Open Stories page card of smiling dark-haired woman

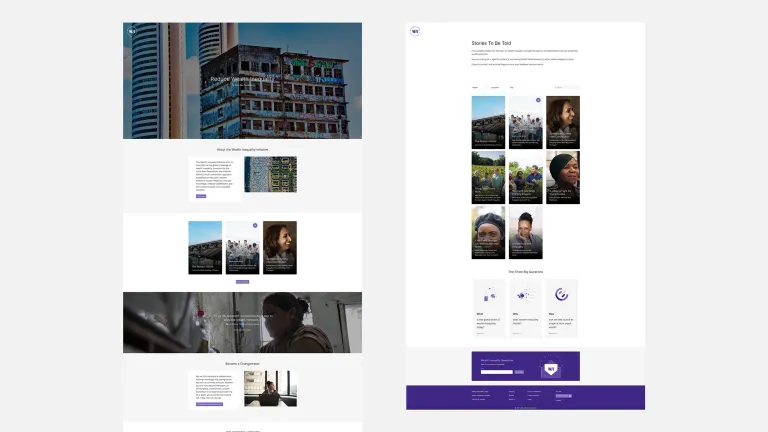click(563, 122)
